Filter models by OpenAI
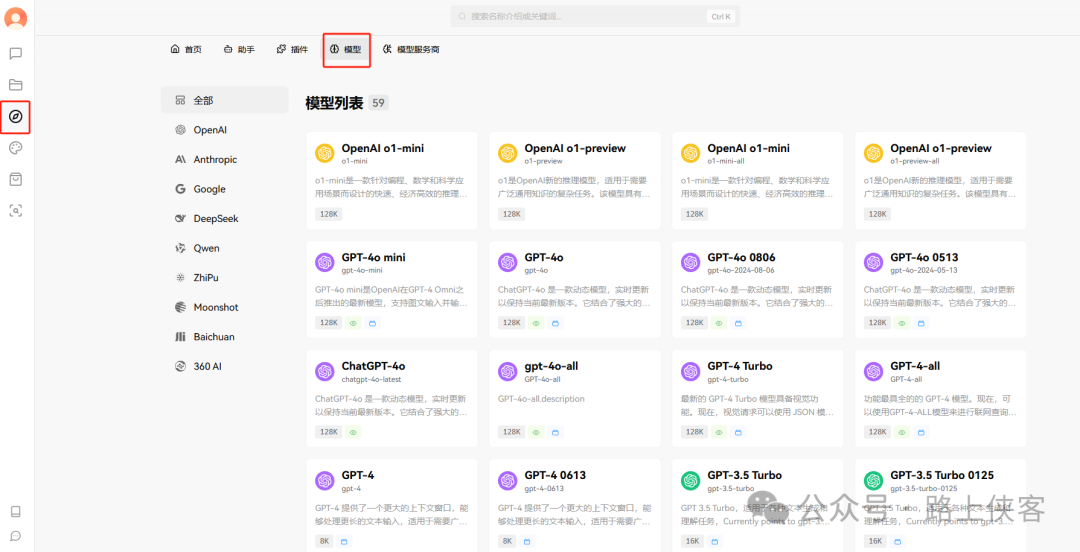The width and height of the screenshot is (1080, 552). point(225,130)
